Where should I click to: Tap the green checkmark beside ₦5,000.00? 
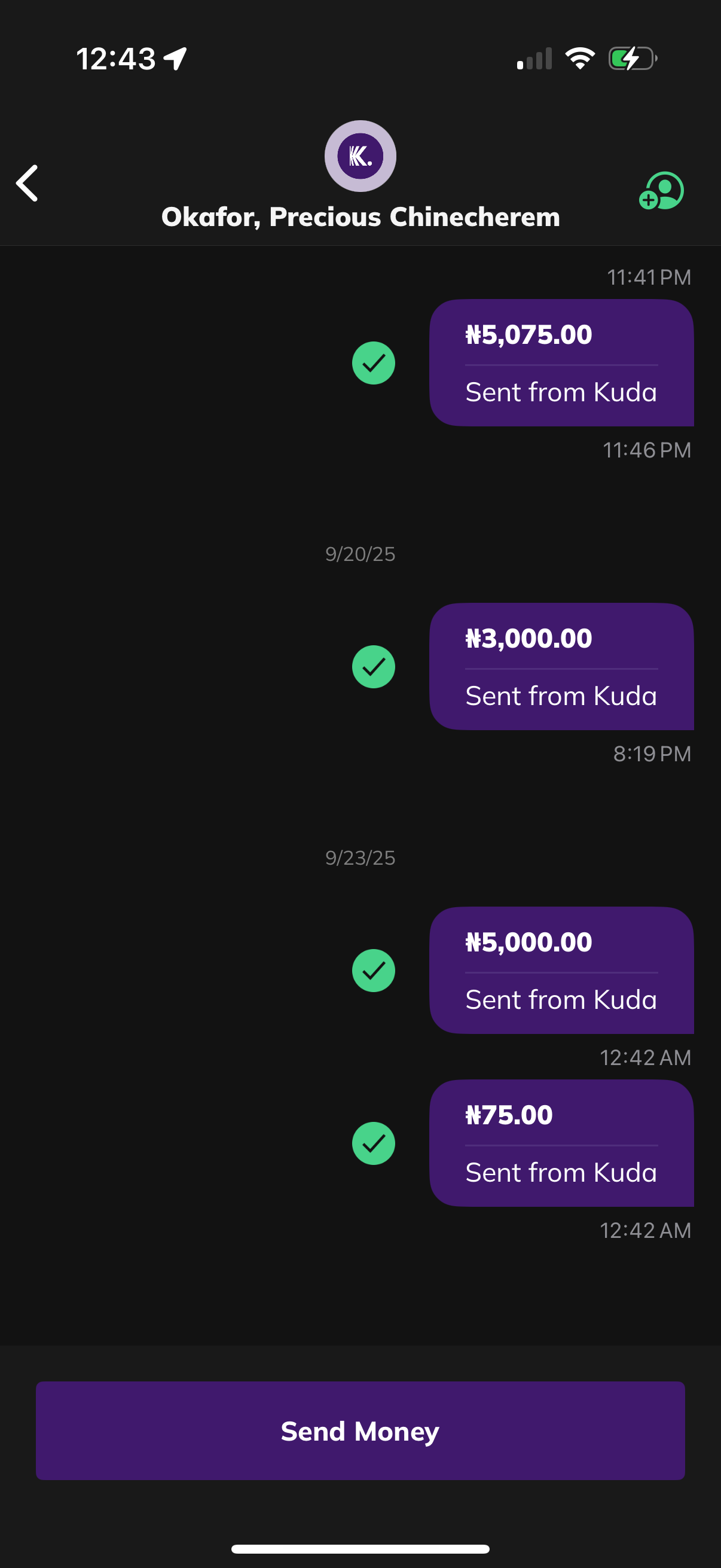pyautogui.click(x=374, y=970)
